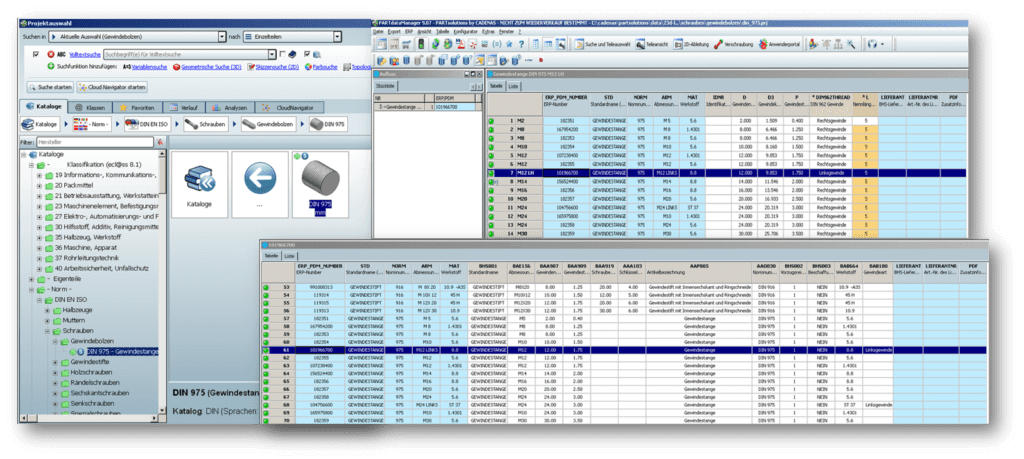Viewport: 1024px width, 459px height.
Task: Toggle the Volltextsuche enable checkbox
Action: (x=36, y=54)
